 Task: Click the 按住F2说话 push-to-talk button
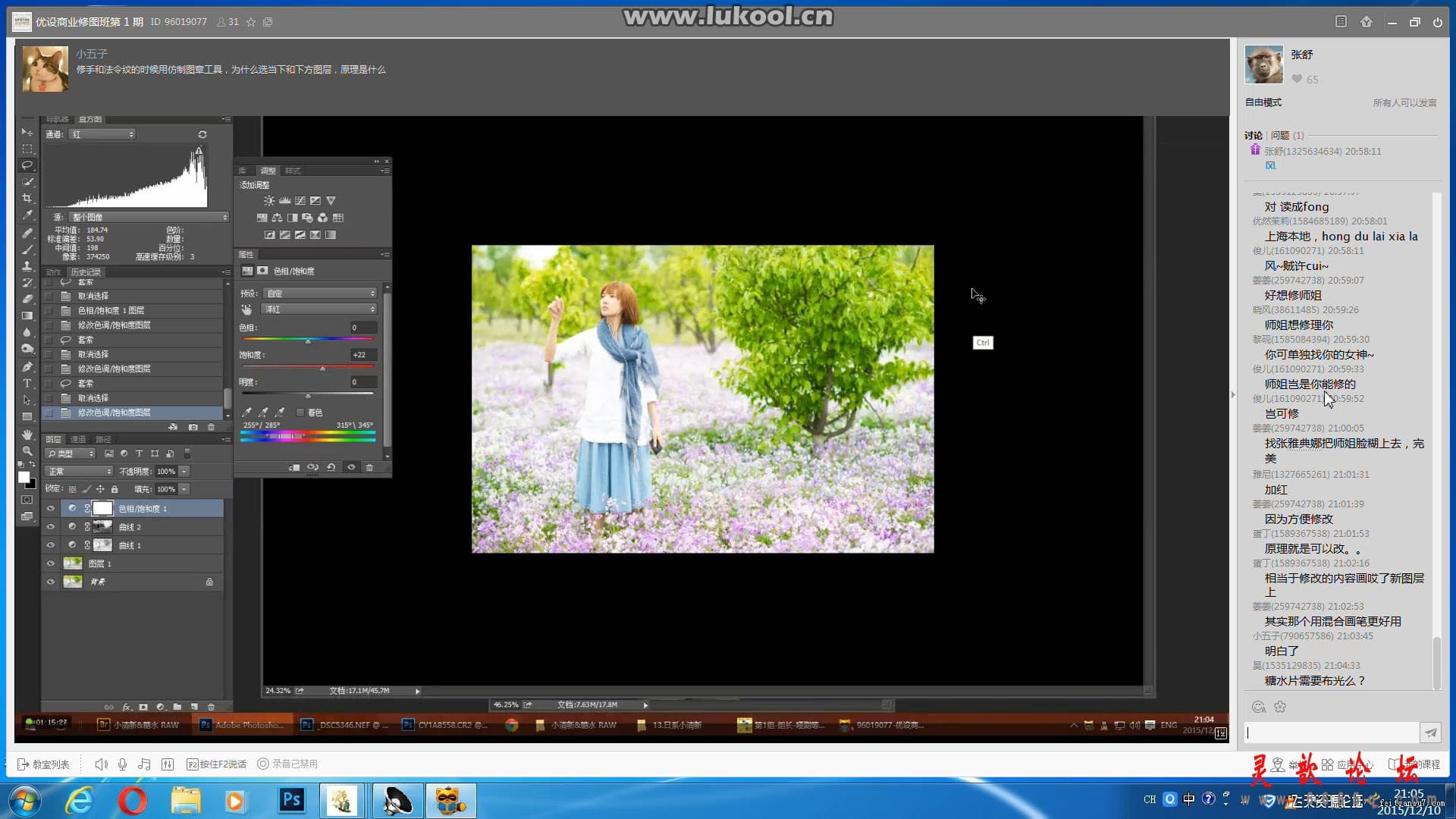[216, 764]
